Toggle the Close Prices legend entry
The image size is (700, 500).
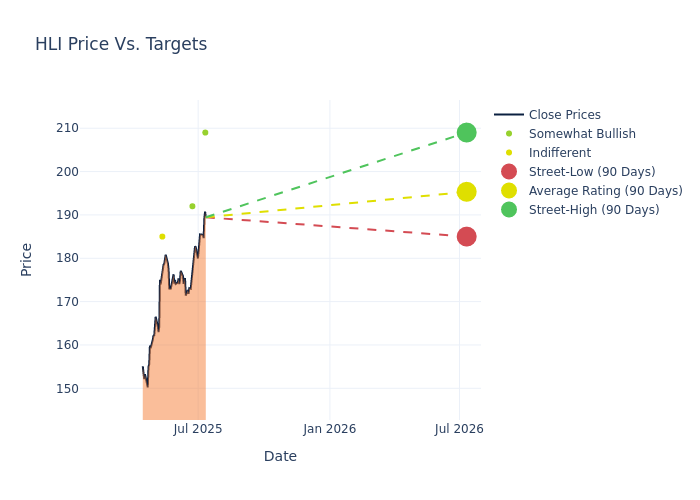coord(564,115)
